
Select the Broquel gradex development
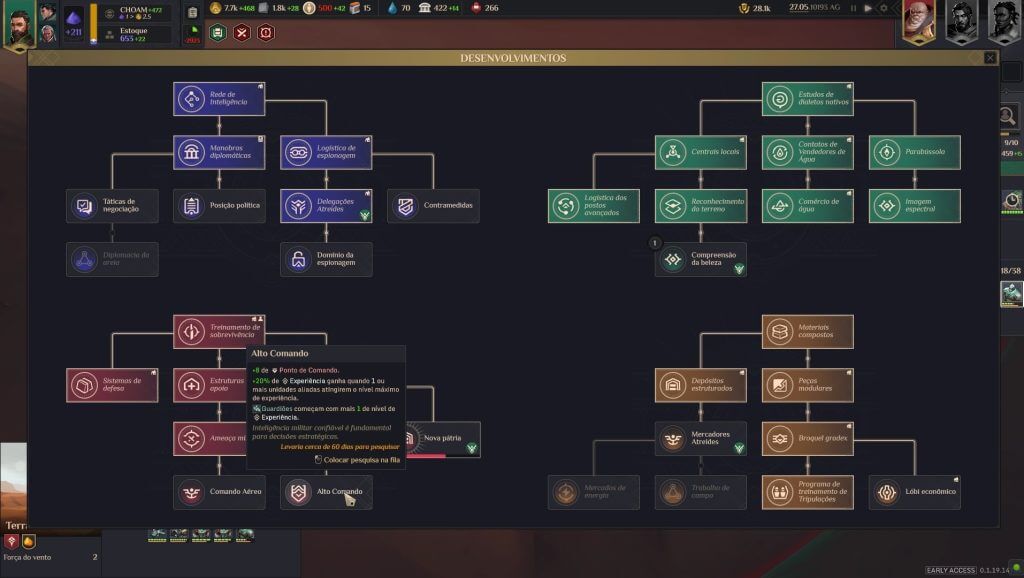click(x=807, y=438)
